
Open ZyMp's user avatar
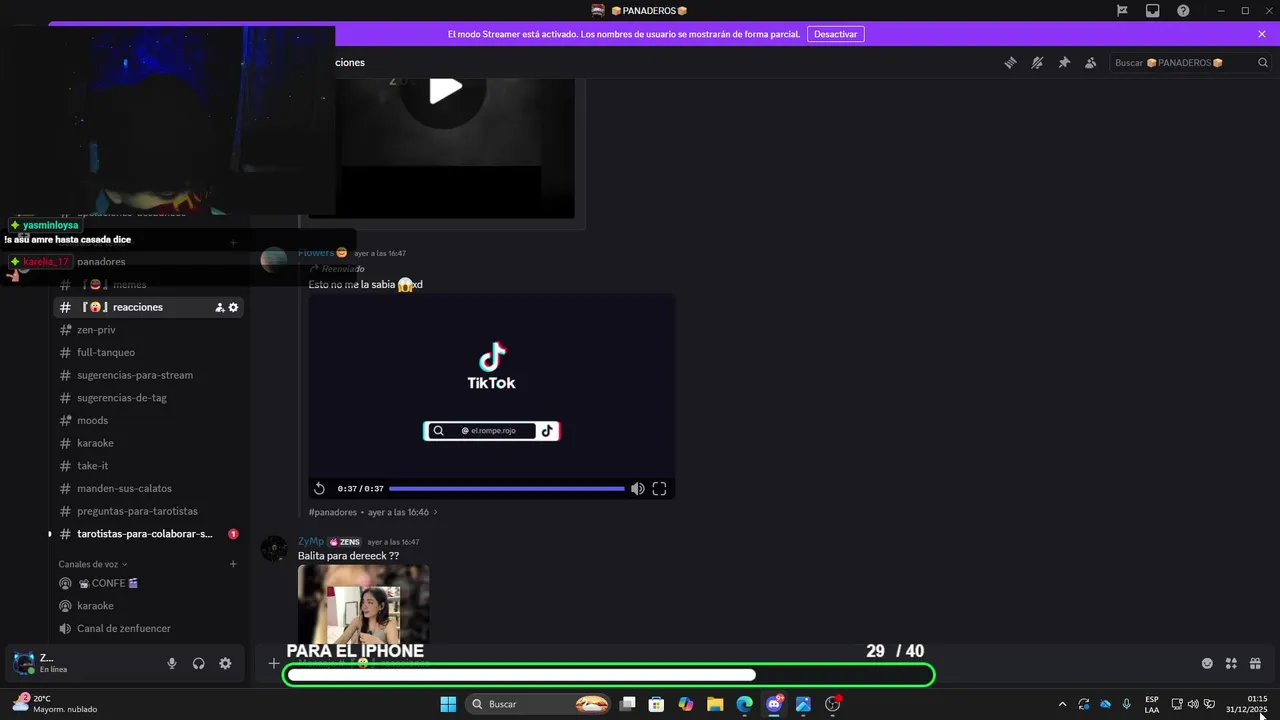coord(274,549)
